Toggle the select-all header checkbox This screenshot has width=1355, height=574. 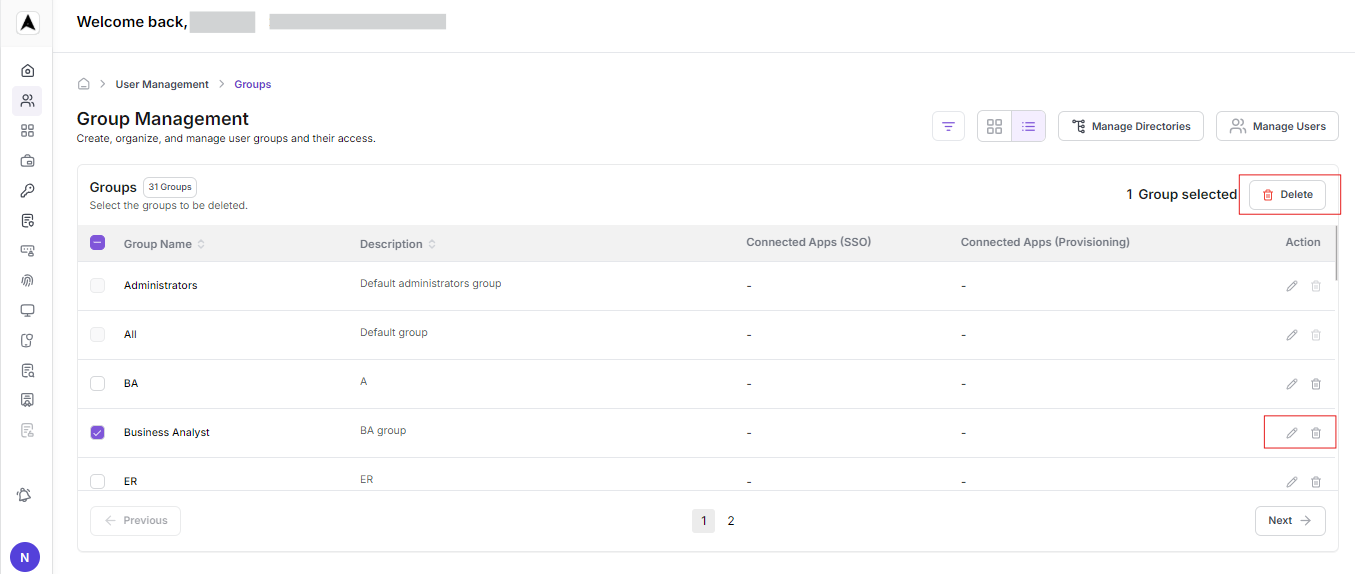97,242
